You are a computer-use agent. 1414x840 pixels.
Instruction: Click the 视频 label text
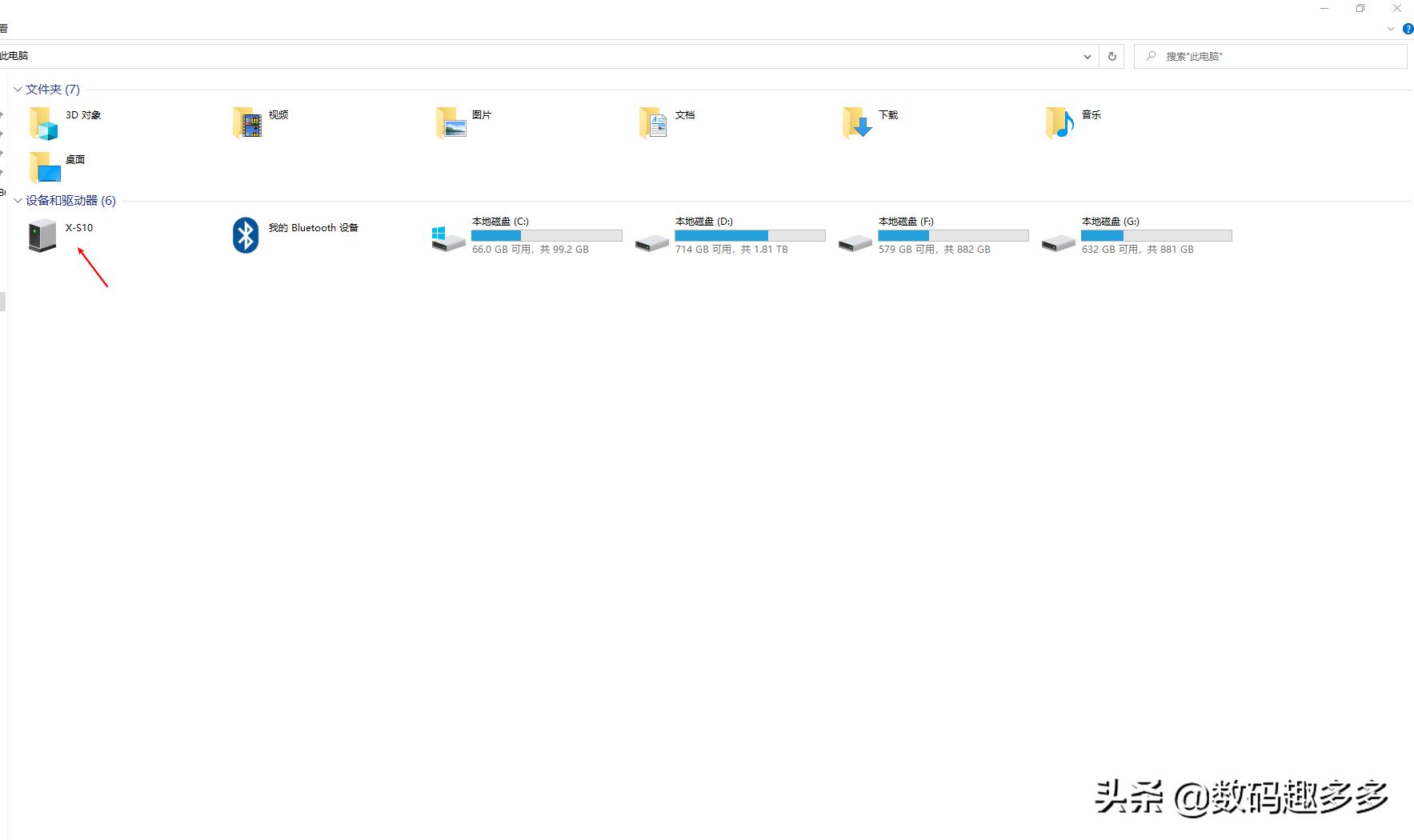tap(278, 115)
